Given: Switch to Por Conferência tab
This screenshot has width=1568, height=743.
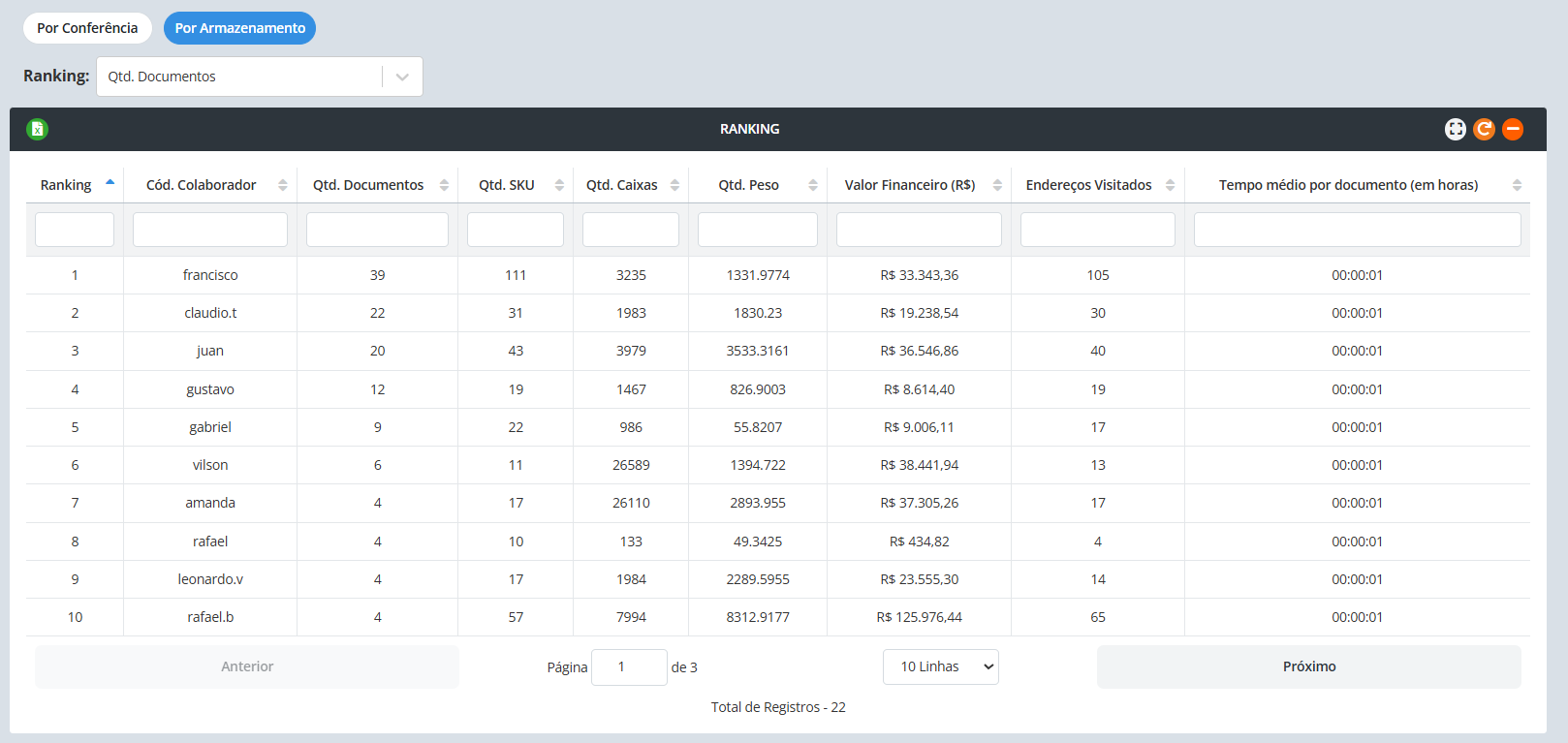Looking at the screenshot, I should pyautogui.click(x=87, y=28).
